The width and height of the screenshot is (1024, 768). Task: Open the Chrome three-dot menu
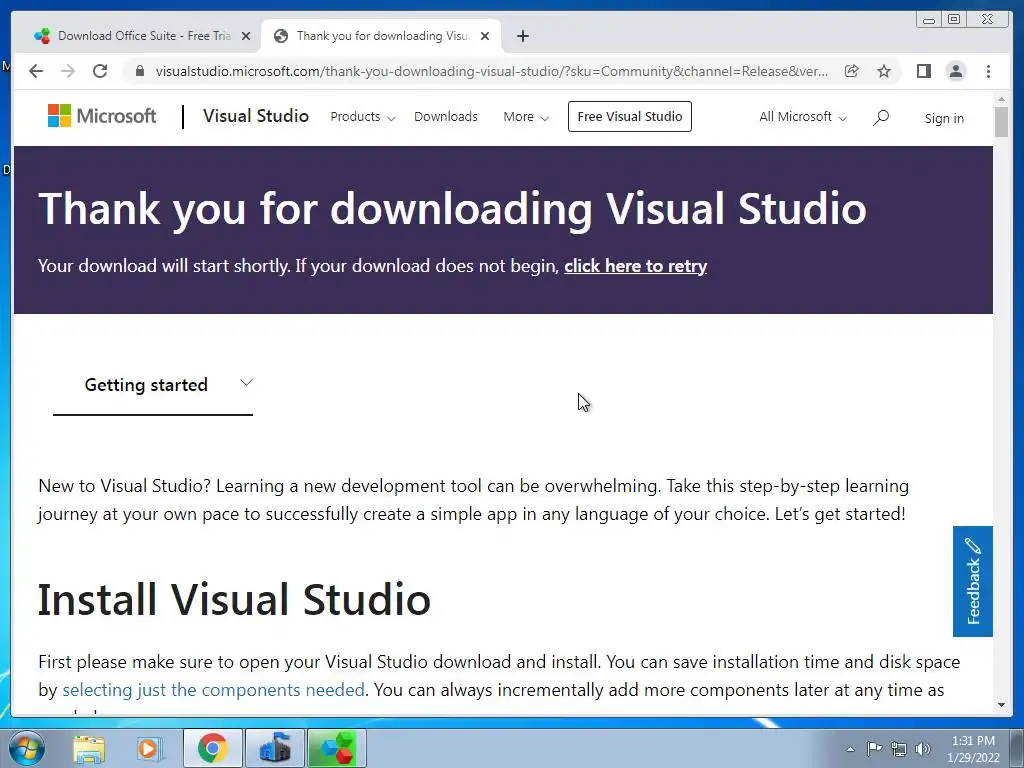988,71
